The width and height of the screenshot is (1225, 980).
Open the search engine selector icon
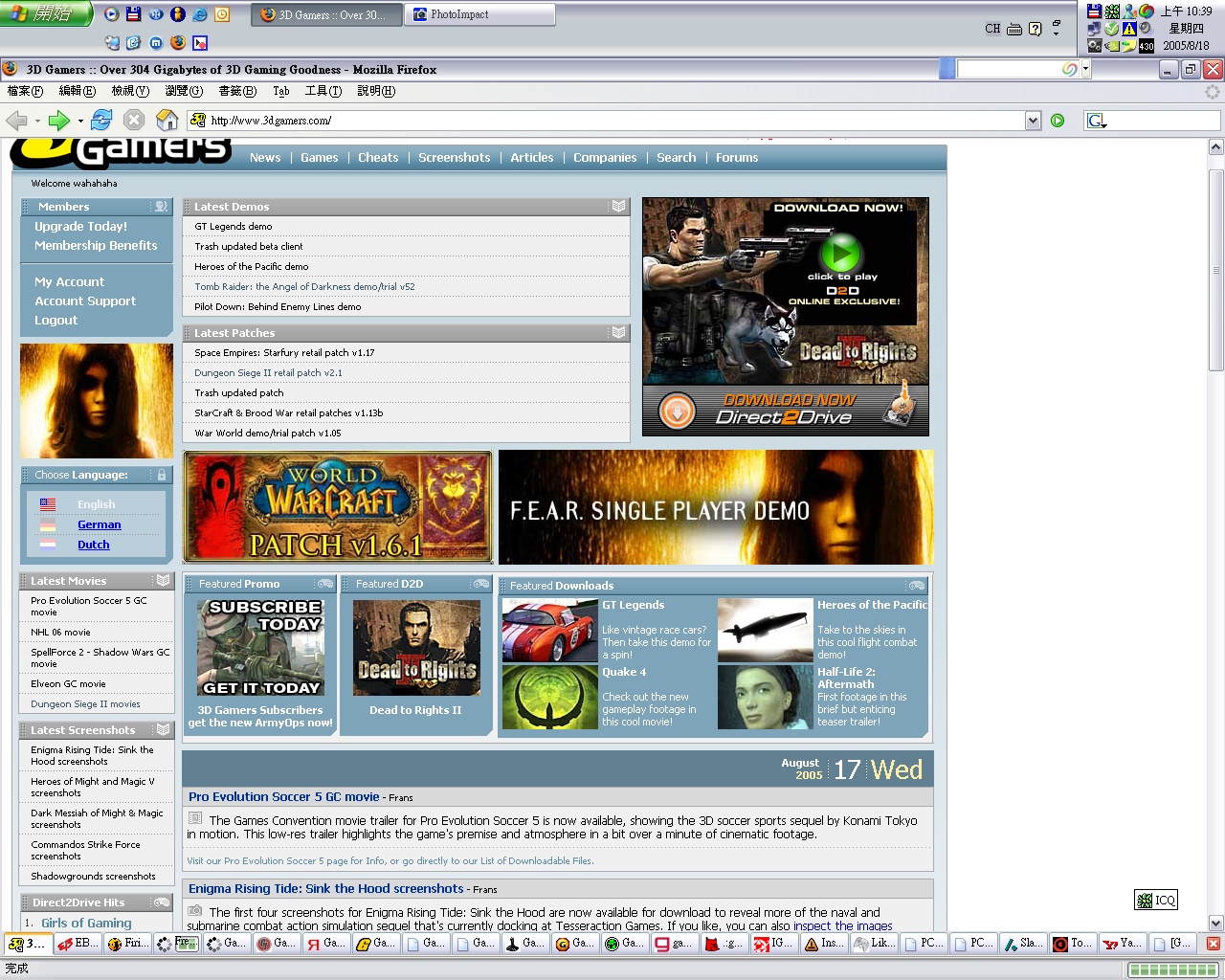click(1096, 121)
